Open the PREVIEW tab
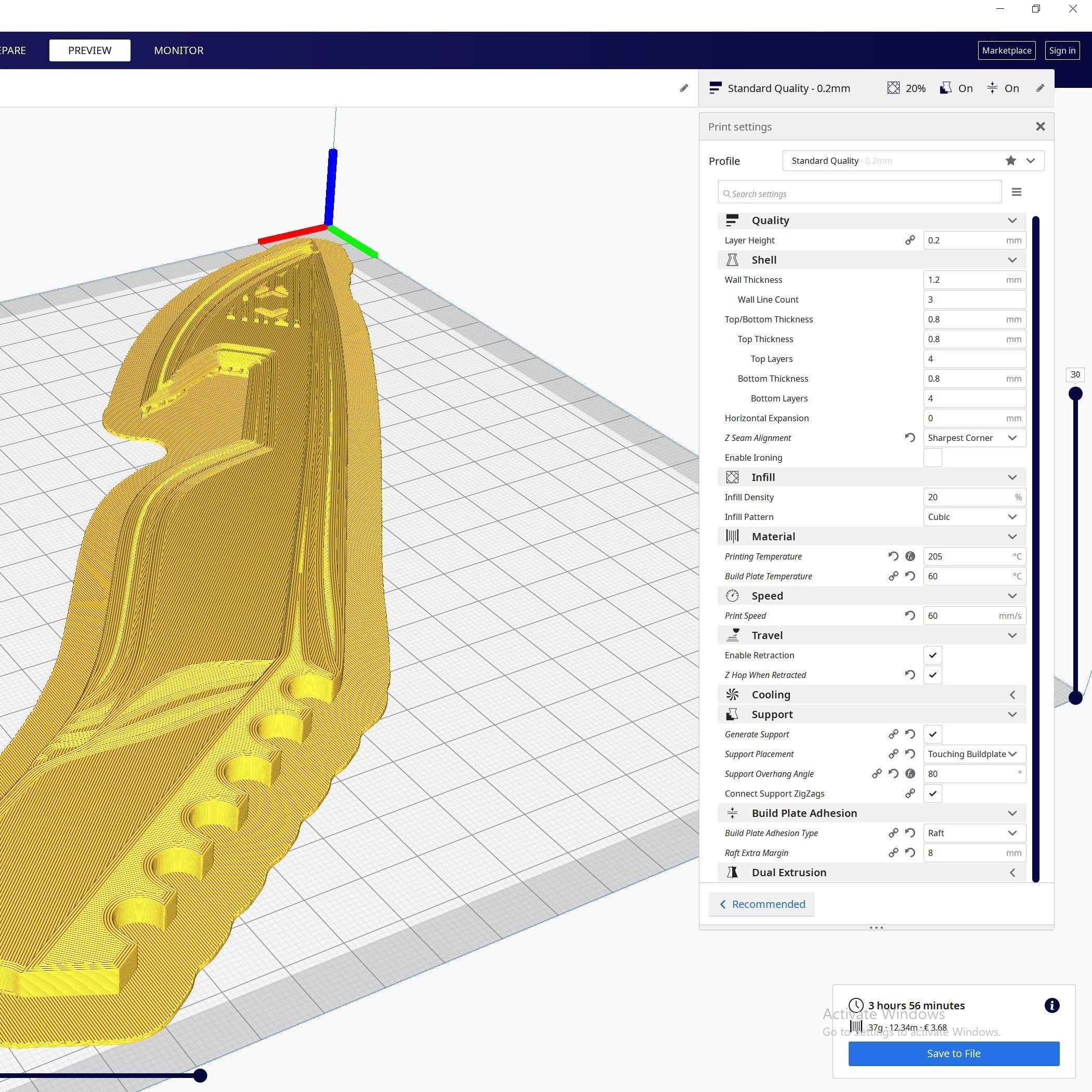 tap(90, 50)
